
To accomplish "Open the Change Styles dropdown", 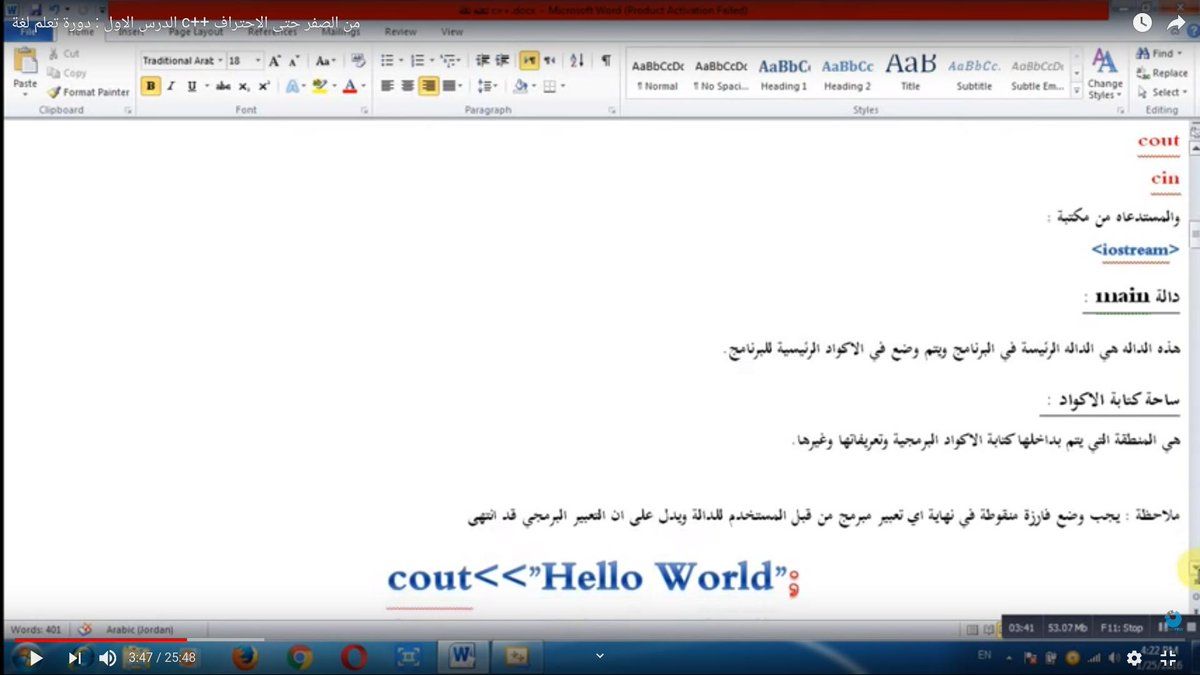I will pos(1104,73).
